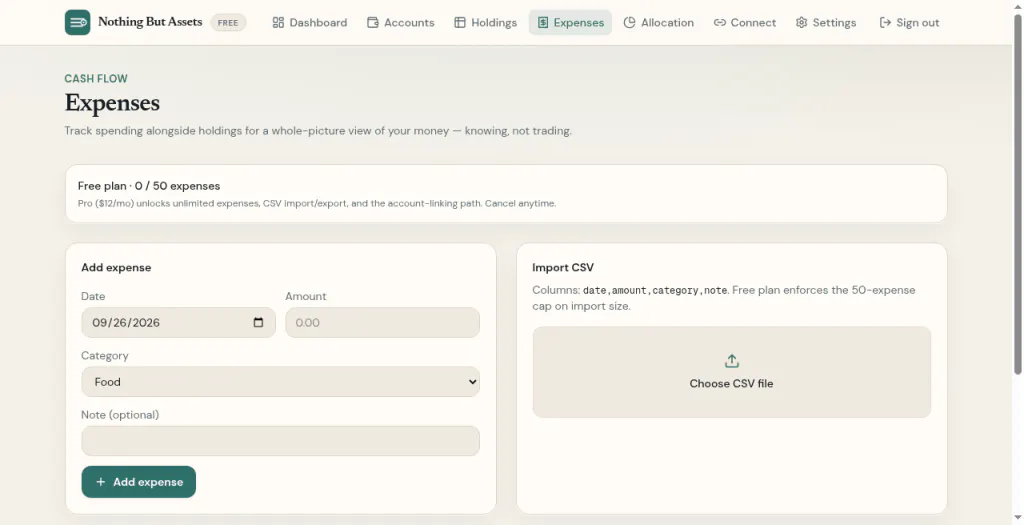Viewport: 1024px width, 525px height.
Task: Click the Dashboard grid icon
Action: coord(278,22)
